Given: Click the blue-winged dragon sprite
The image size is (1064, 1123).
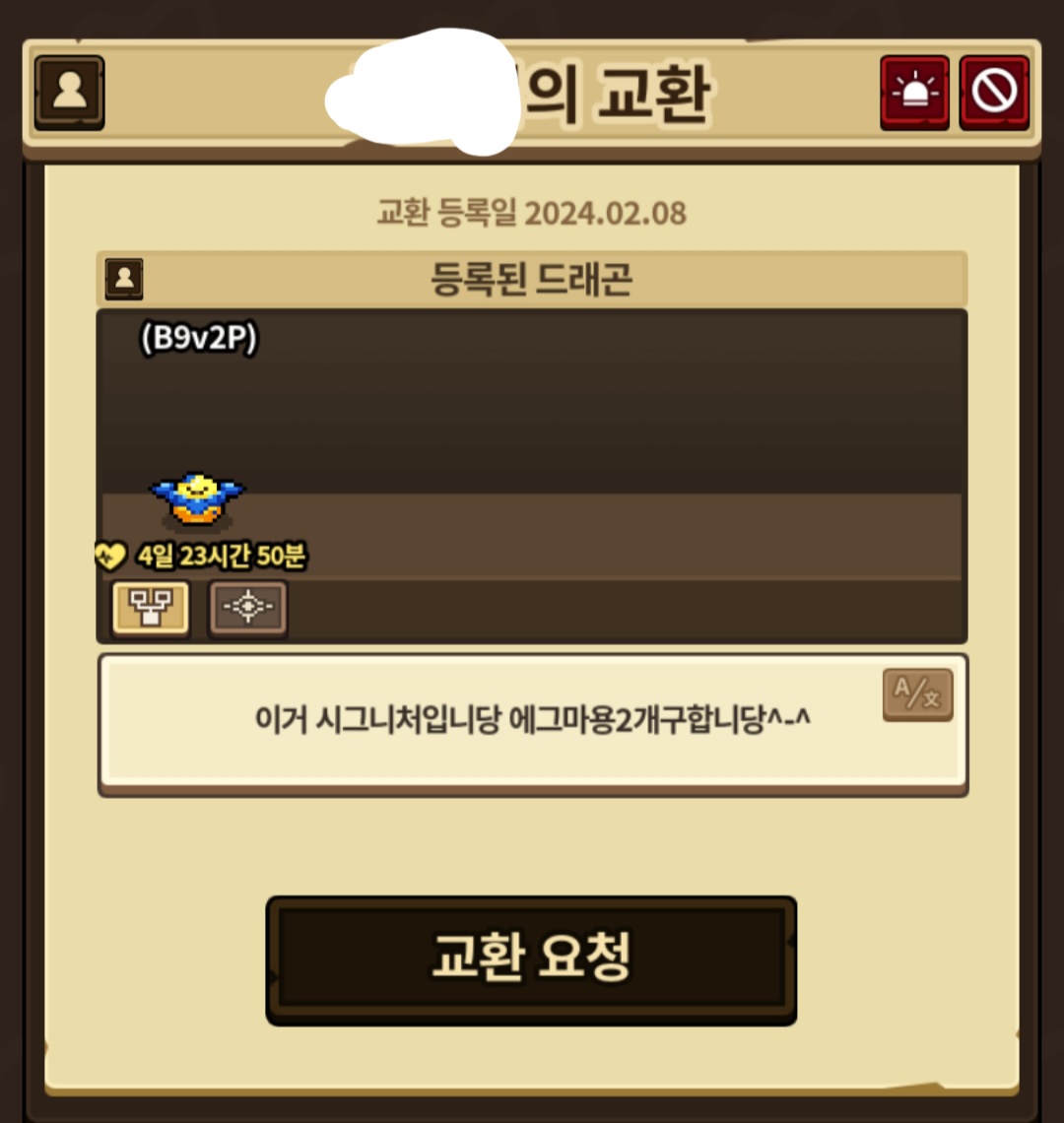Looking at the screenshot, I should coord(197,497).
